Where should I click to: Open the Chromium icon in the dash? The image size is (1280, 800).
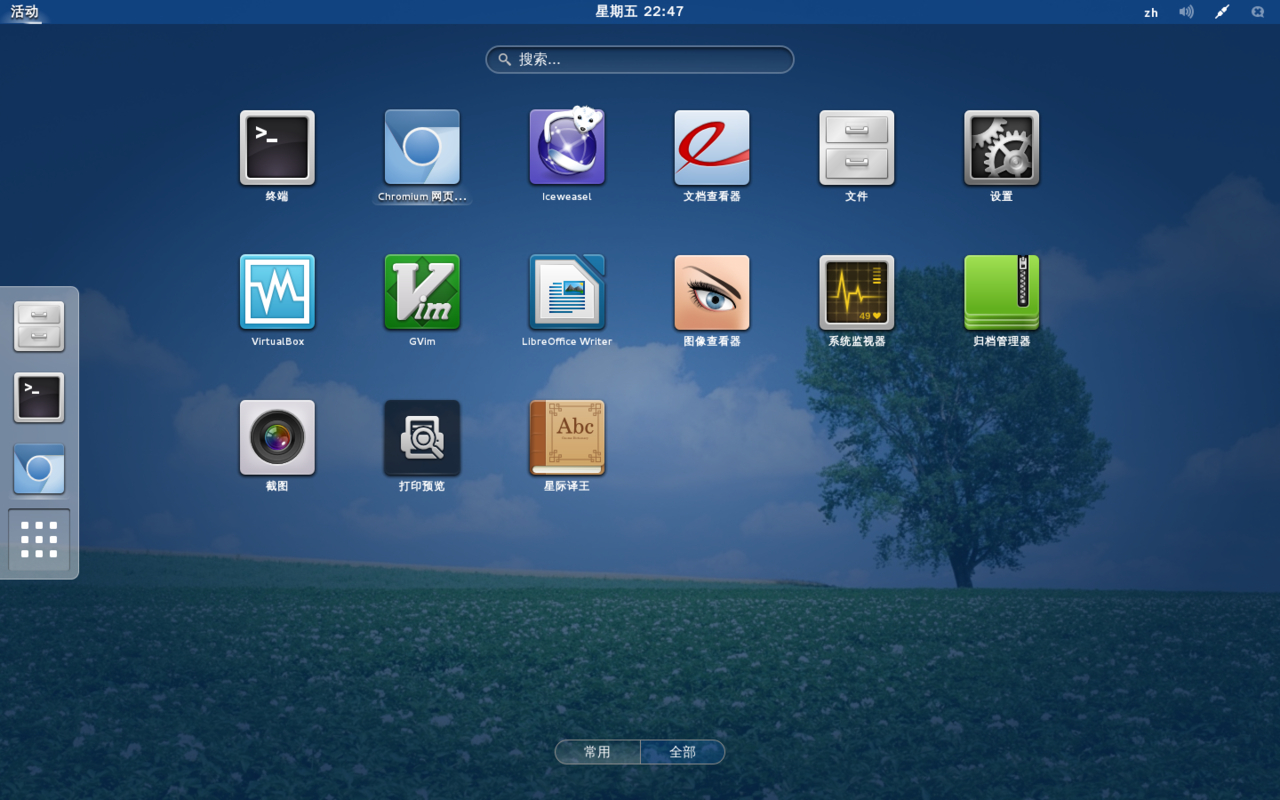click(39, 470)
